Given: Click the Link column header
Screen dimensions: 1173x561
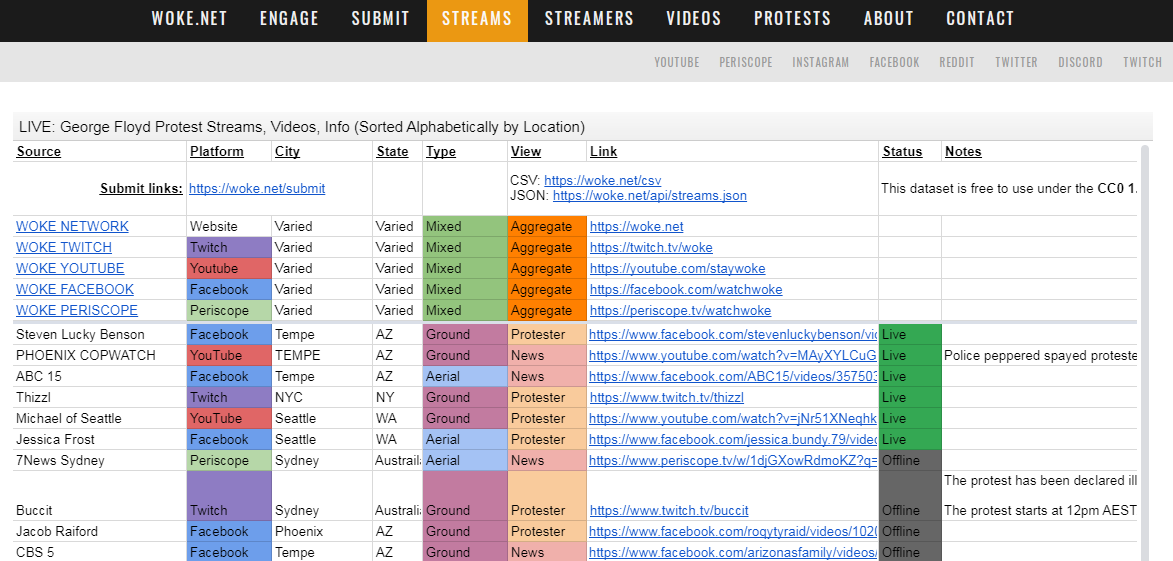Looking at the screenshot, I should point(604,152).
